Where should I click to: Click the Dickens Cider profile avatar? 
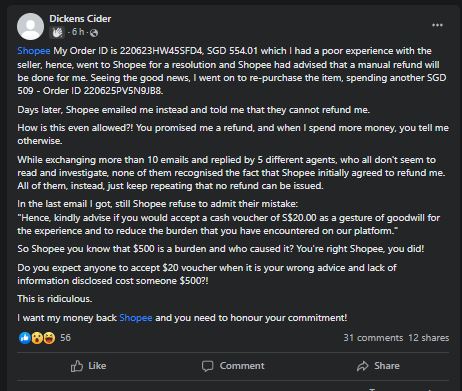pos(30,26)
